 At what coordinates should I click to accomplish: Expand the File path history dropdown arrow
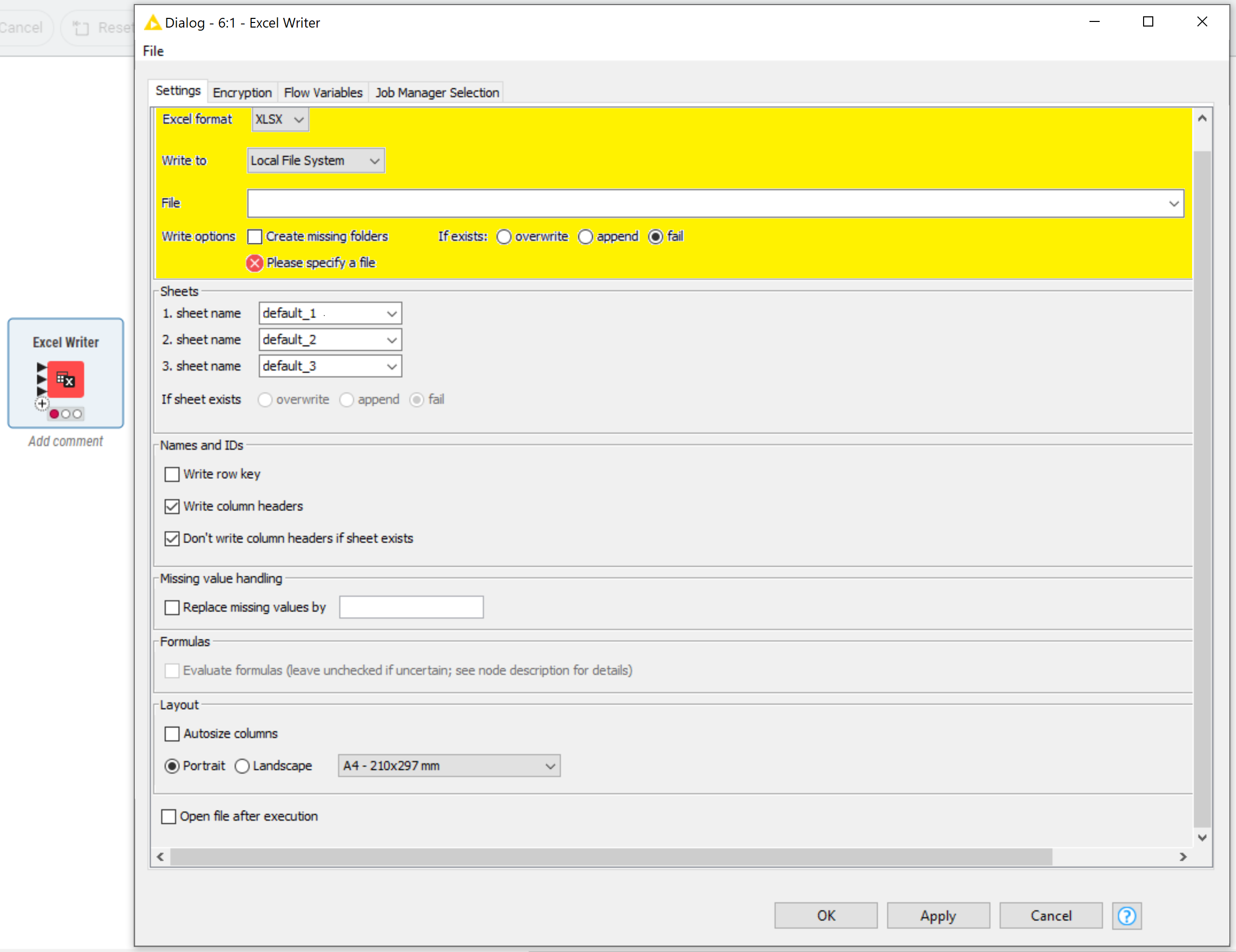[x=1173, y=204]
